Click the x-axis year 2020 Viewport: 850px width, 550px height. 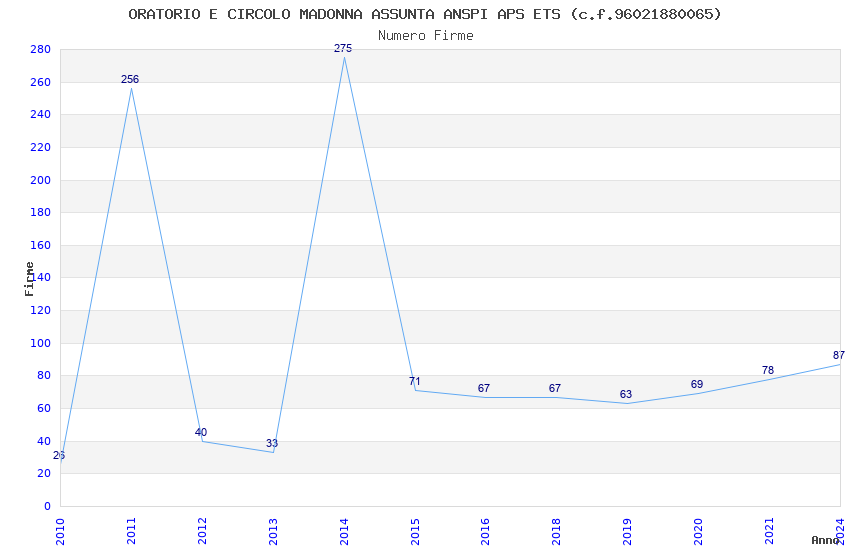[x=698, y=532]
